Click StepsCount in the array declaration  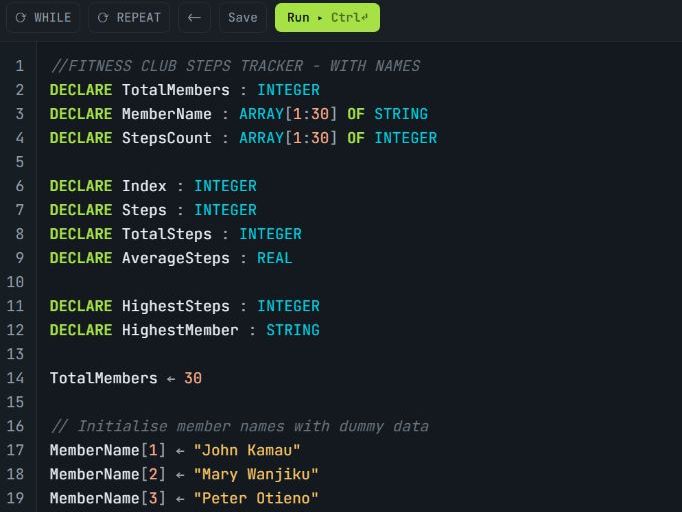click(x=167, y=138)
